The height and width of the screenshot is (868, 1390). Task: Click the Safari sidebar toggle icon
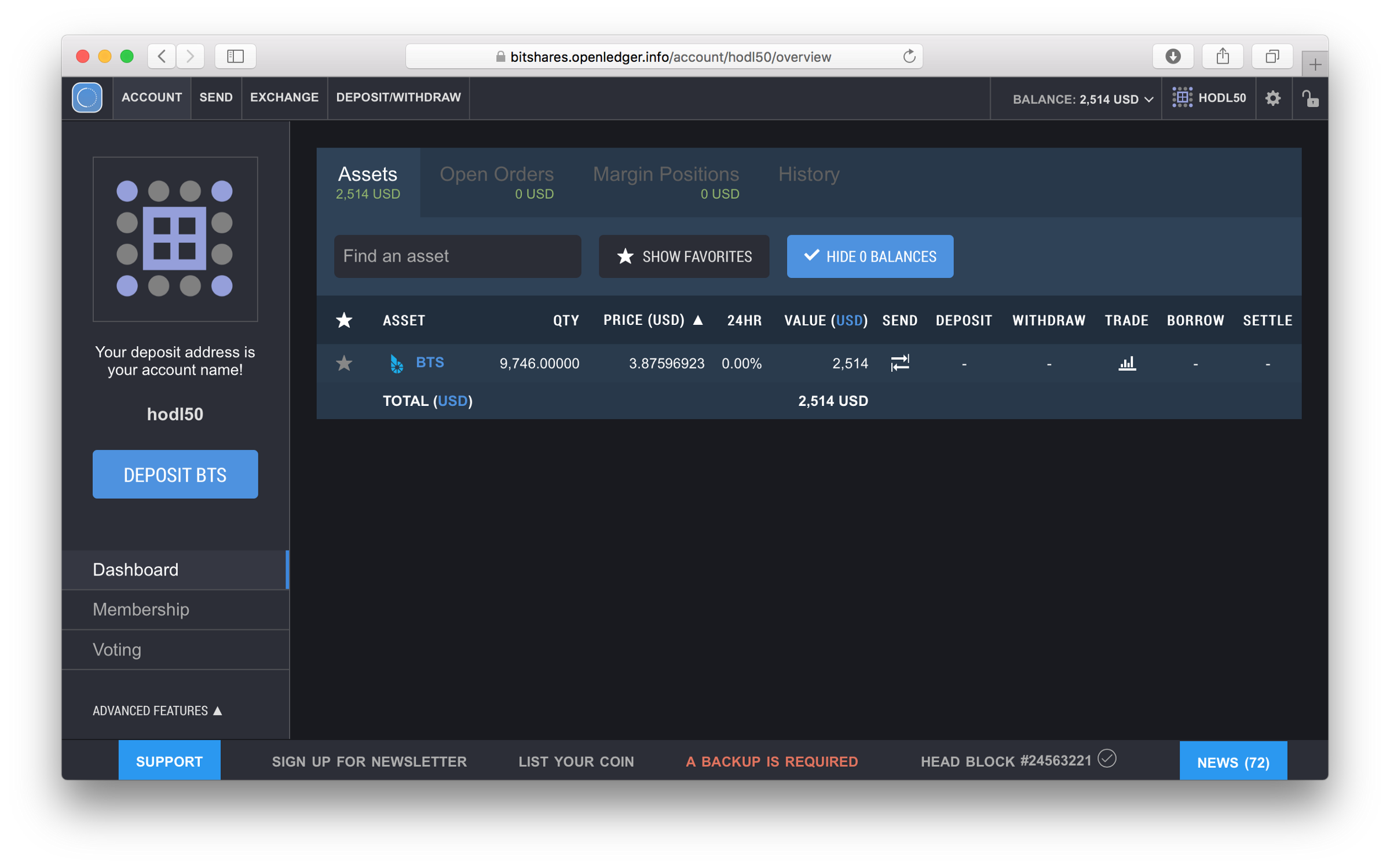235,56
